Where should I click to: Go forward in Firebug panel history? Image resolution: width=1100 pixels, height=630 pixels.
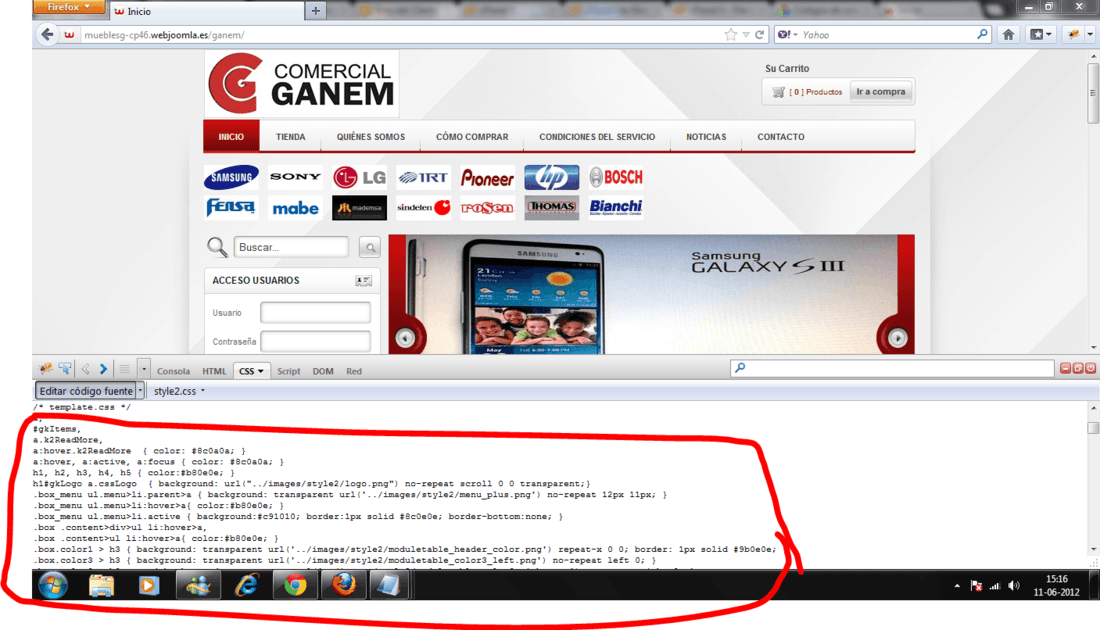click(104, 369)
